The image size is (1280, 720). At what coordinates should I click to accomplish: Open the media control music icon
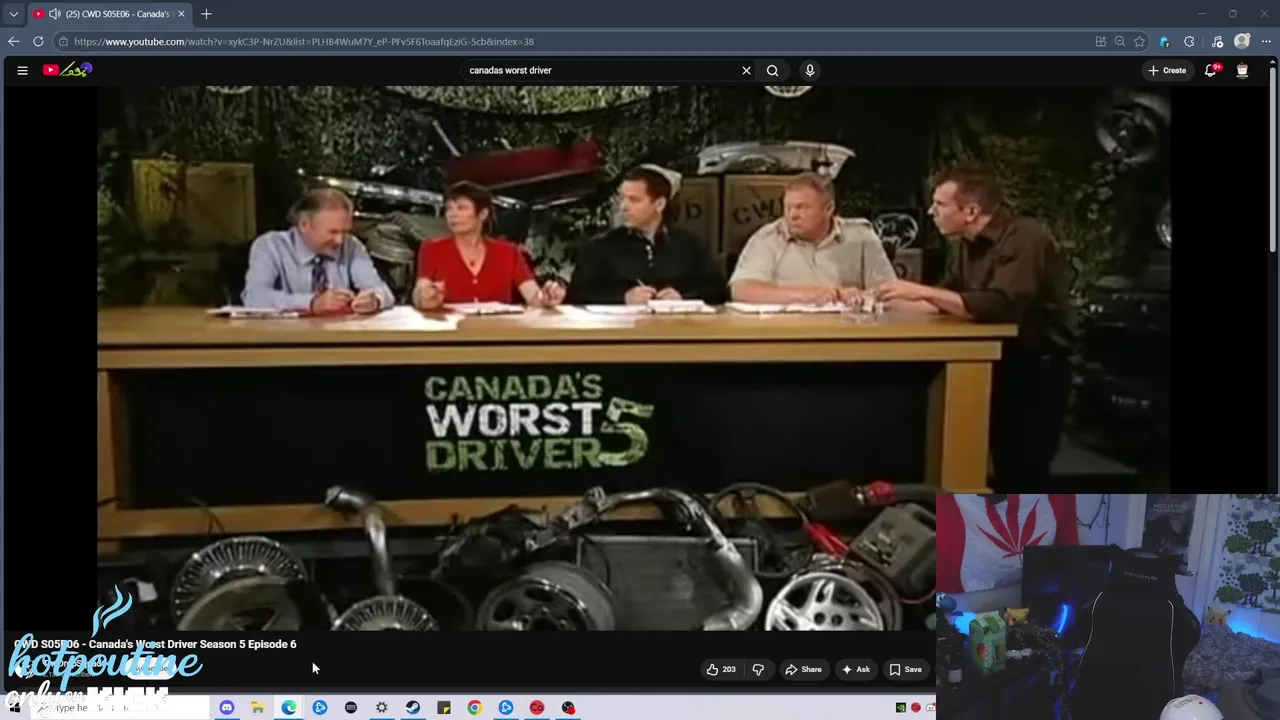coord(1217,42)
